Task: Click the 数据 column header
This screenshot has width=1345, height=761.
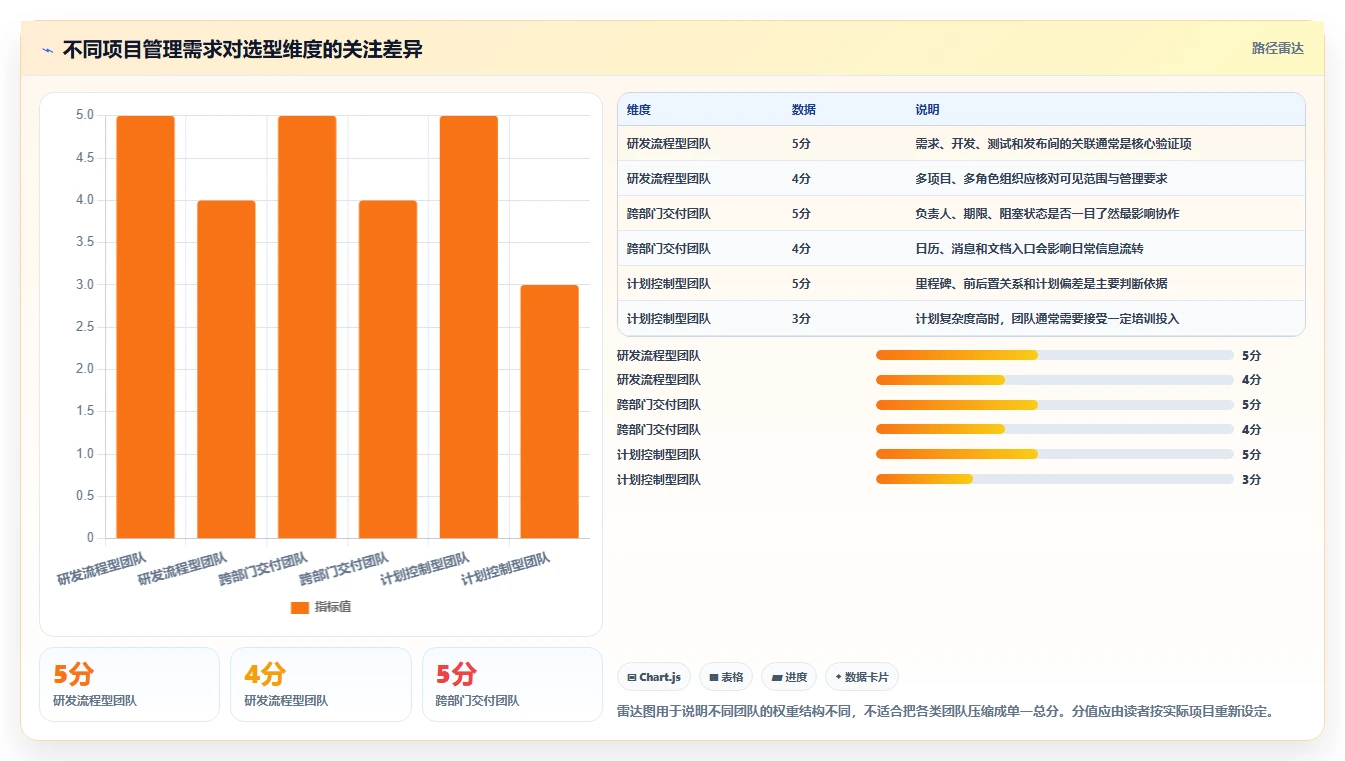Action: point(804,110)
